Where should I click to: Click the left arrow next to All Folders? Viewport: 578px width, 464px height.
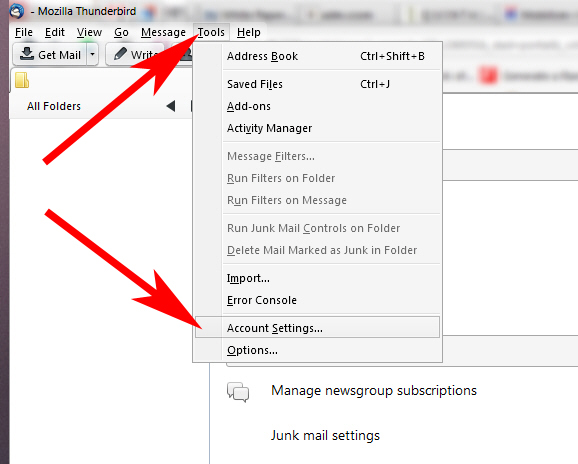click(171, 106)
